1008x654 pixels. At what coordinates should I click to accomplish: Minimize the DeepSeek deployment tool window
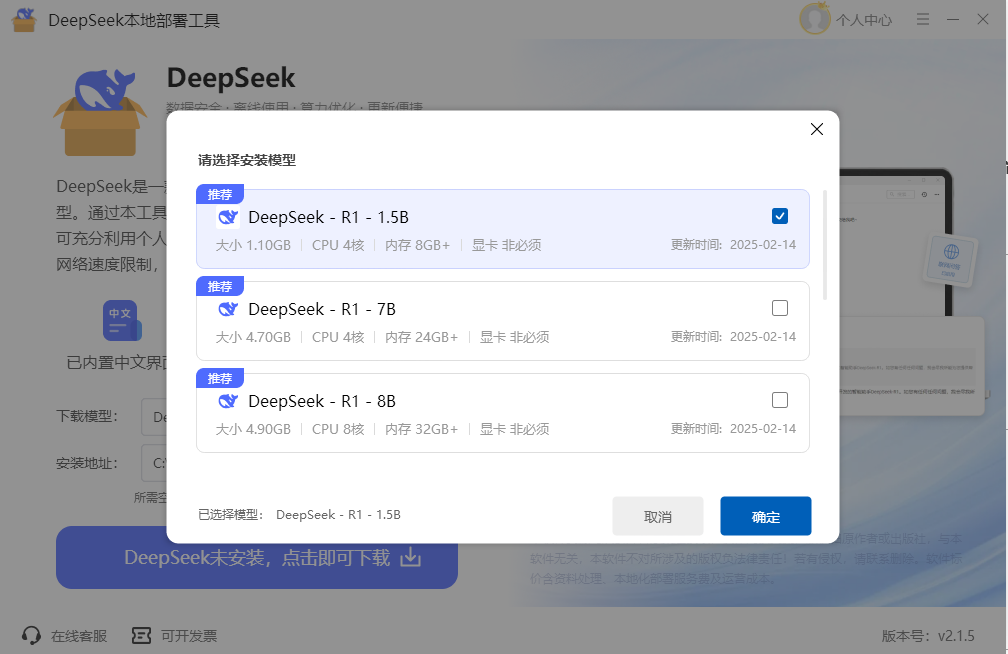point(953,19)
